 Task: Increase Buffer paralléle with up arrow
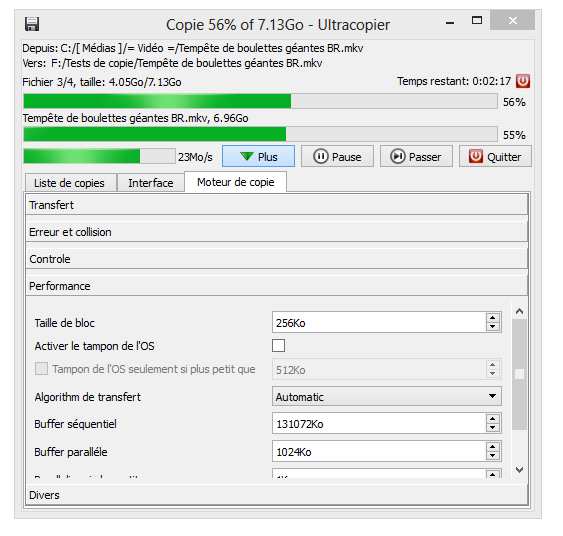493,447
